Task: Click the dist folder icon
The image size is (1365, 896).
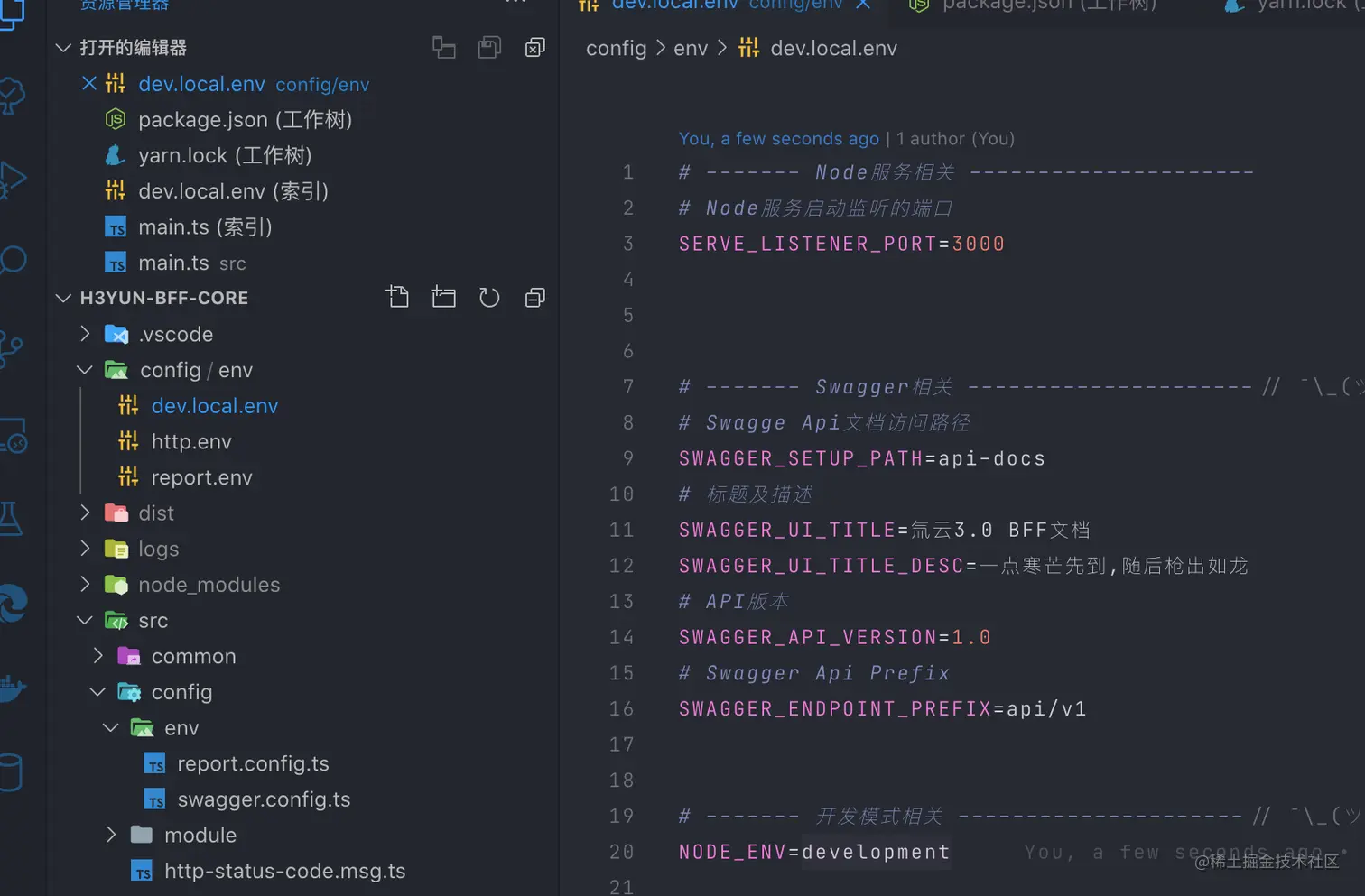Action: 116,513
